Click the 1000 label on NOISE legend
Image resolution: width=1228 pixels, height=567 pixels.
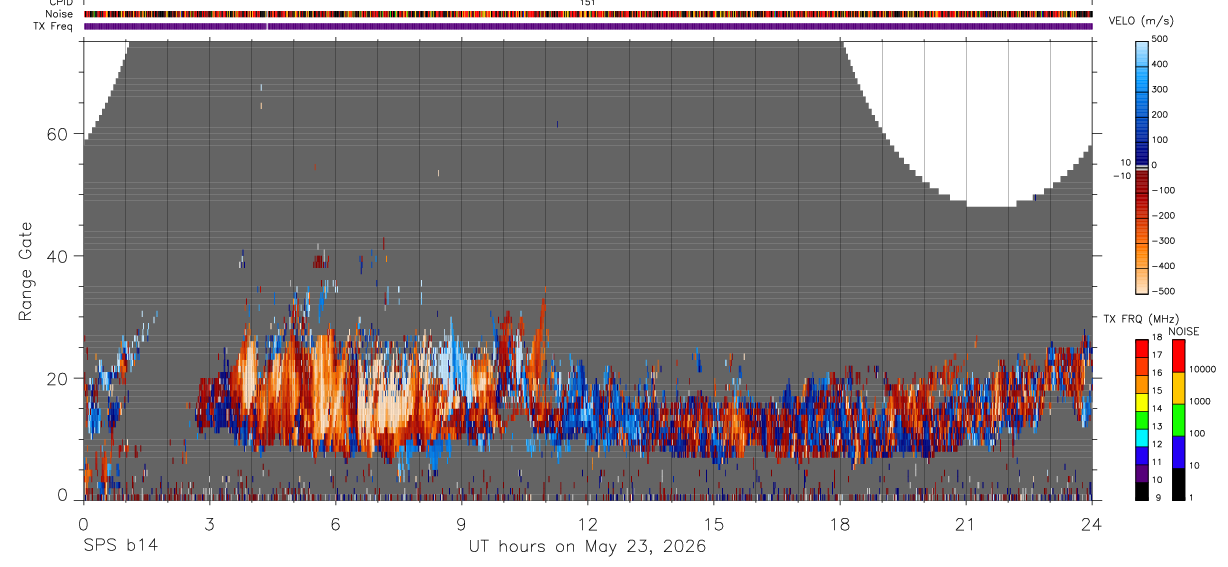point(1201,402)
